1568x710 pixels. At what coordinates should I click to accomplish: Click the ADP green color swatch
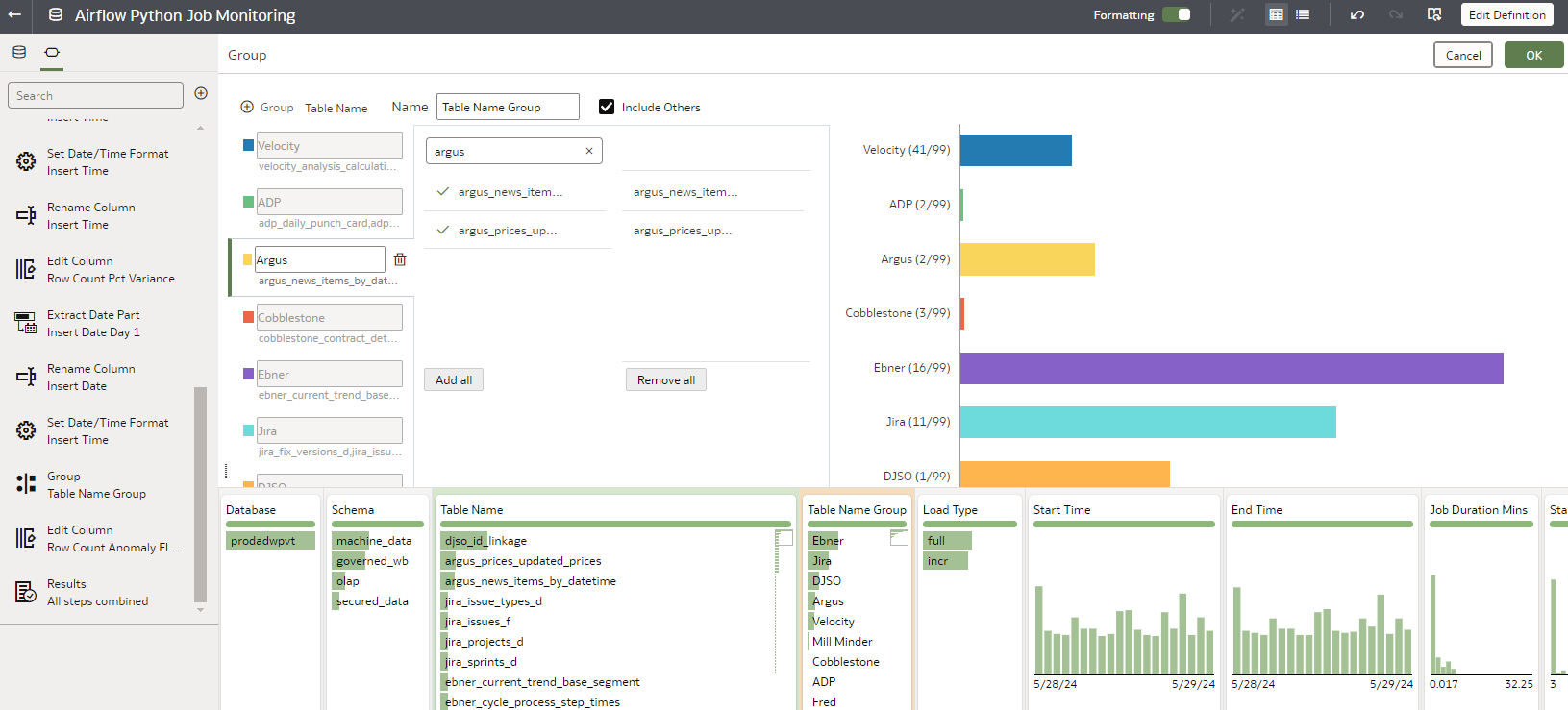[x=248, y=202]
